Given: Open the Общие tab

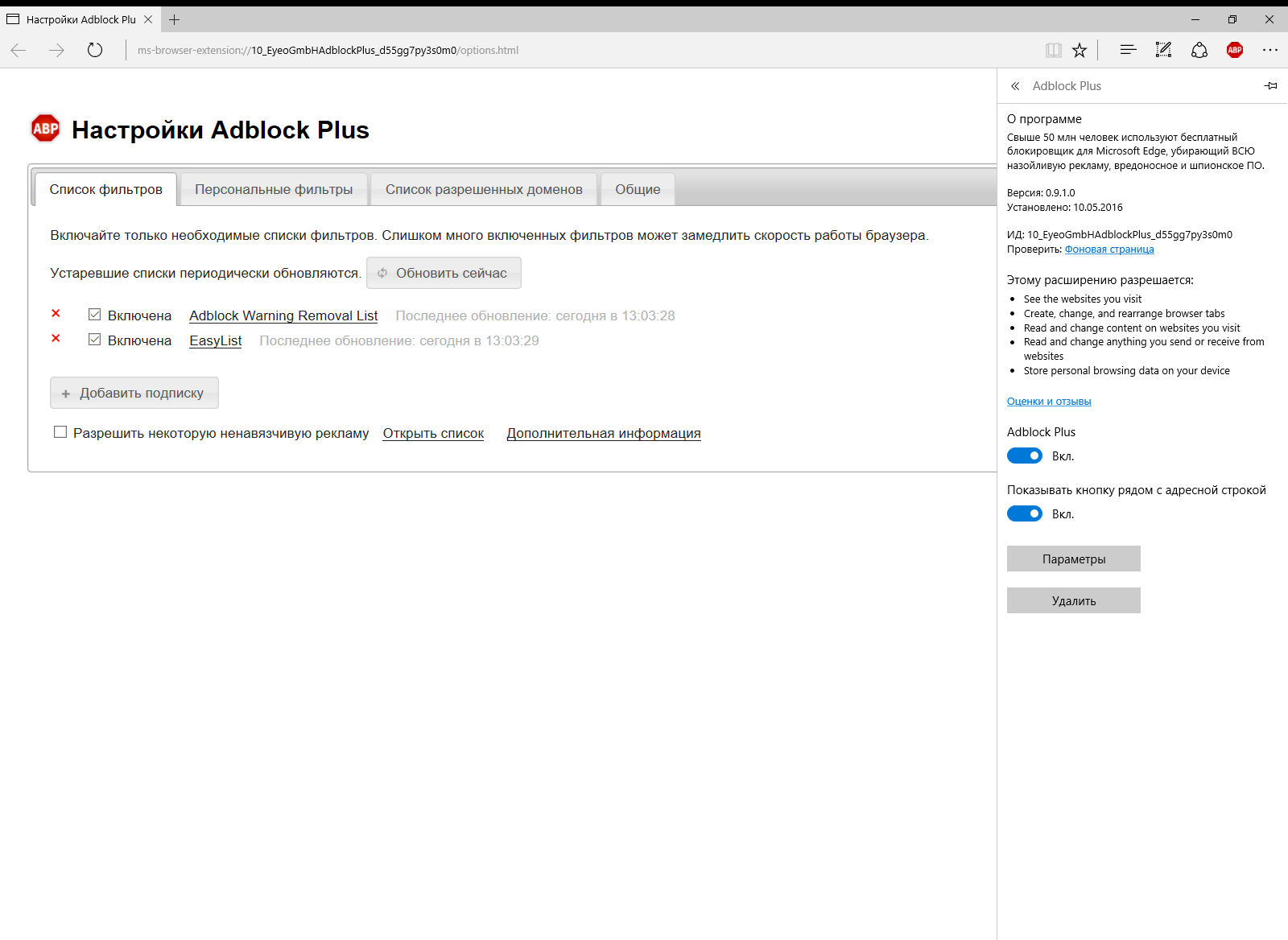Looking at the screenshot, I should click(x=637, y=188).
